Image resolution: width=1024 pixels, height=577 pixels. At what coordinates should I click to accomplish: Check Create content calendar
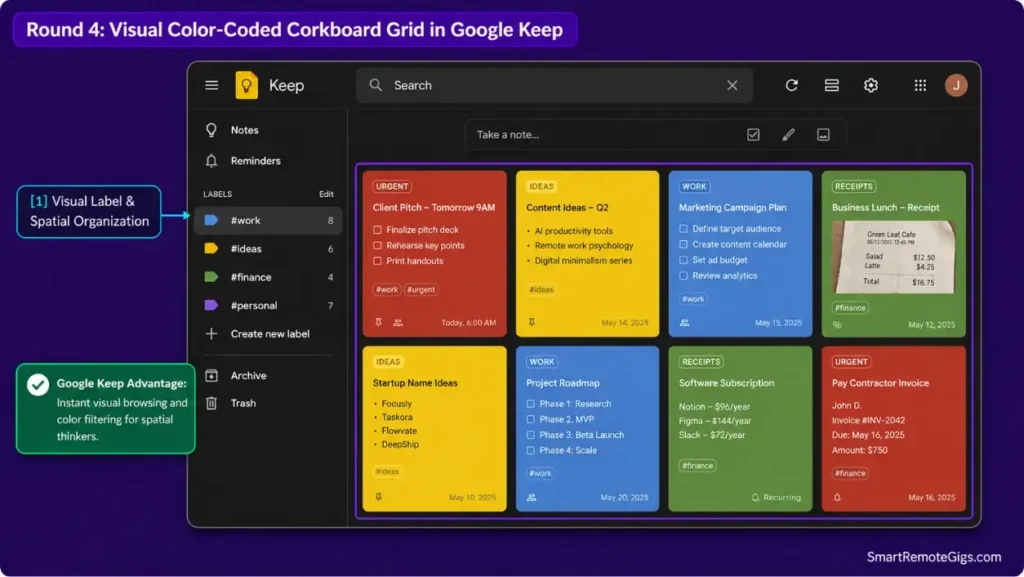tap(683, 244)
